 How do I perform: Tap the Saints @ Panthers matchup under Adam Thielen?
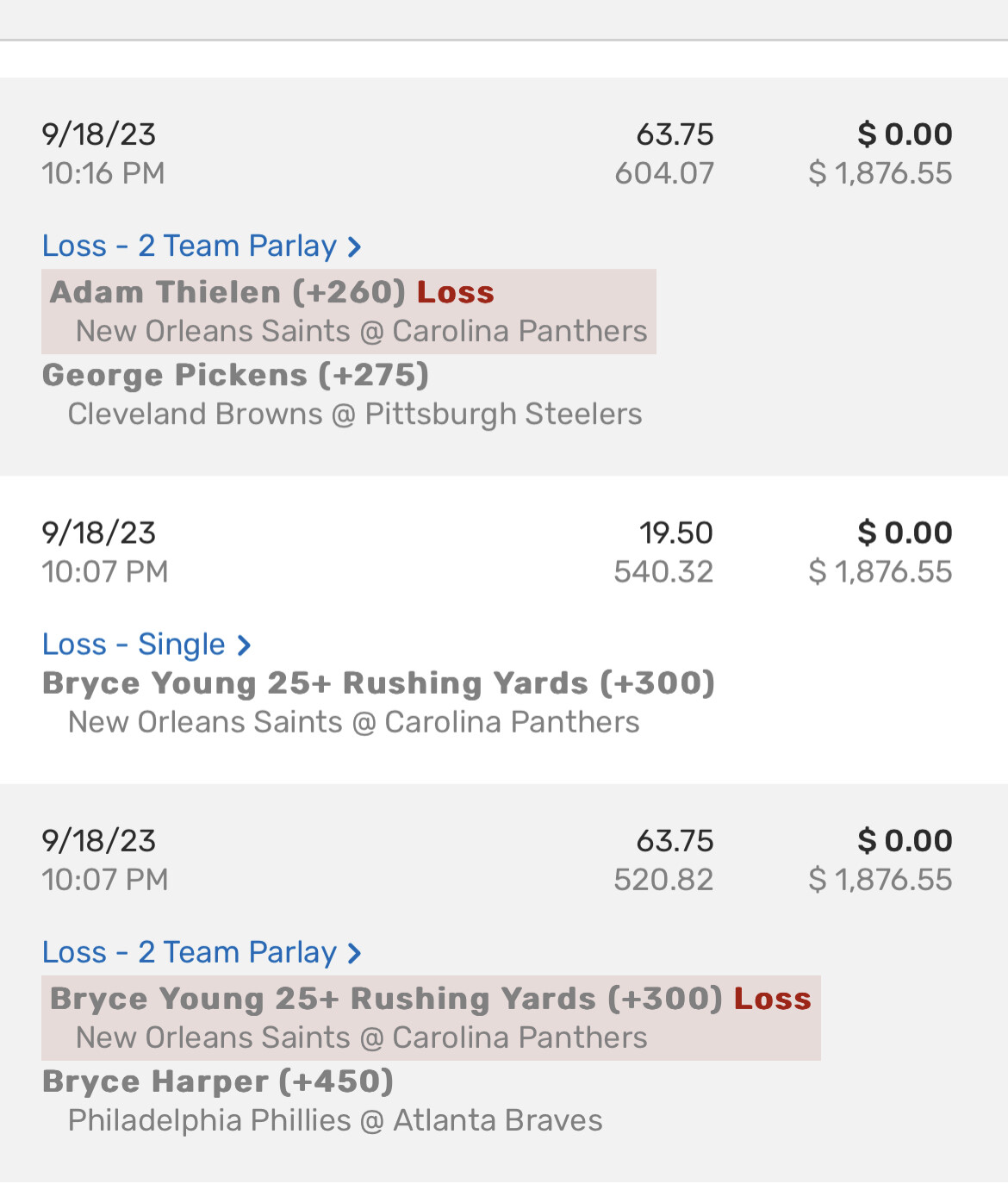click(x=361, y=332)
